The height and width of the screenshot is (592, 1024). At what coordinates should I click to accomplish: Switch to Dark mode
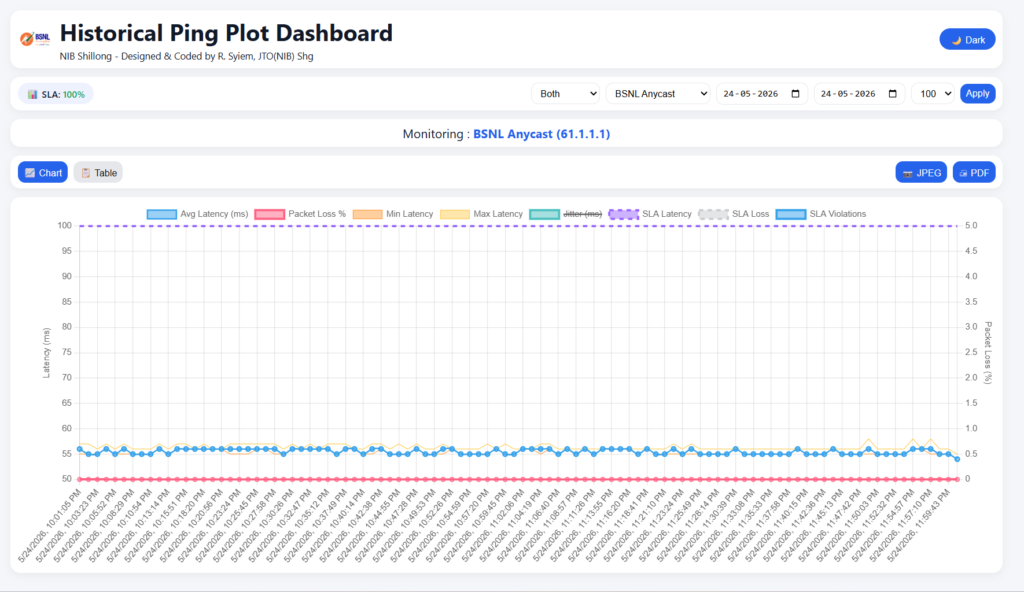[x=967, y=40]
